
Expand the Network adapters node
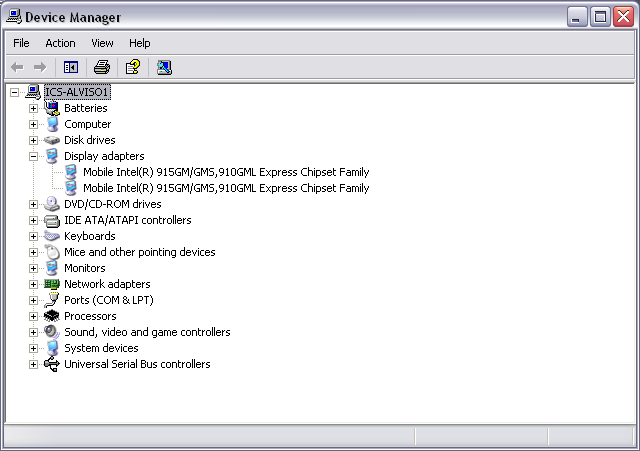click(x=33, y=284)
